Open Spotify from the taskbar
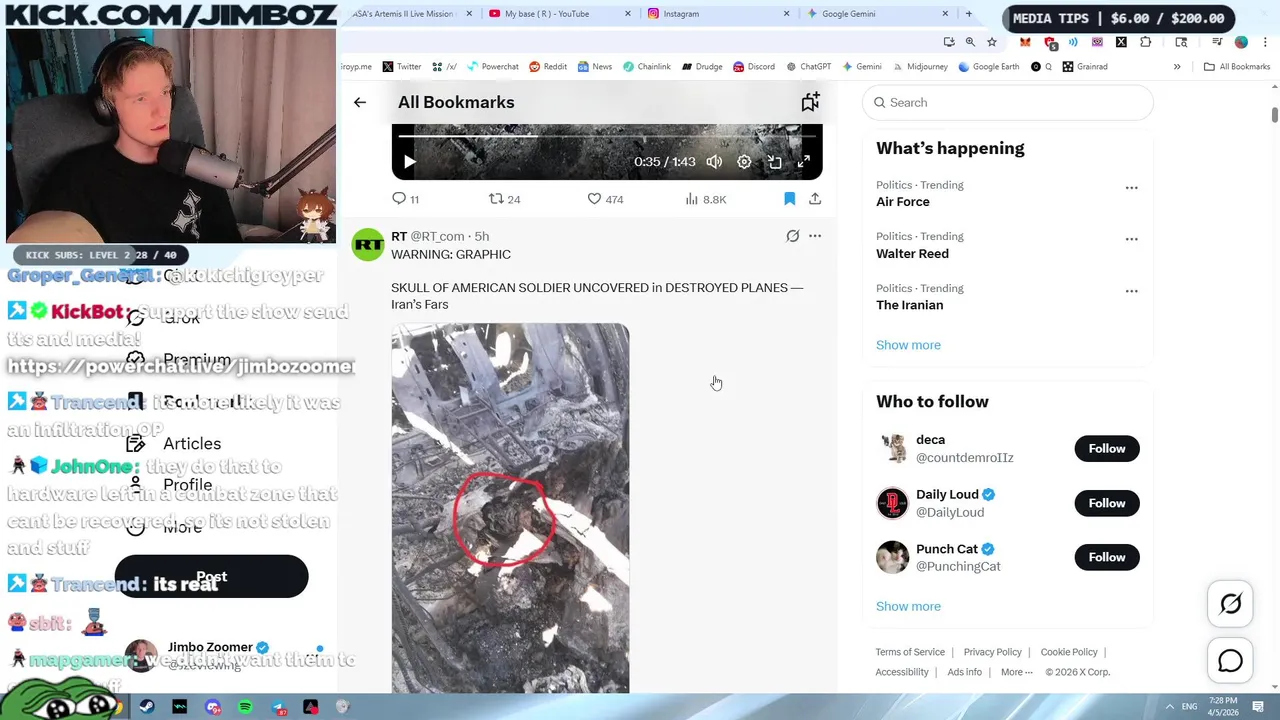1280x720 pixels. click(245, 707)
